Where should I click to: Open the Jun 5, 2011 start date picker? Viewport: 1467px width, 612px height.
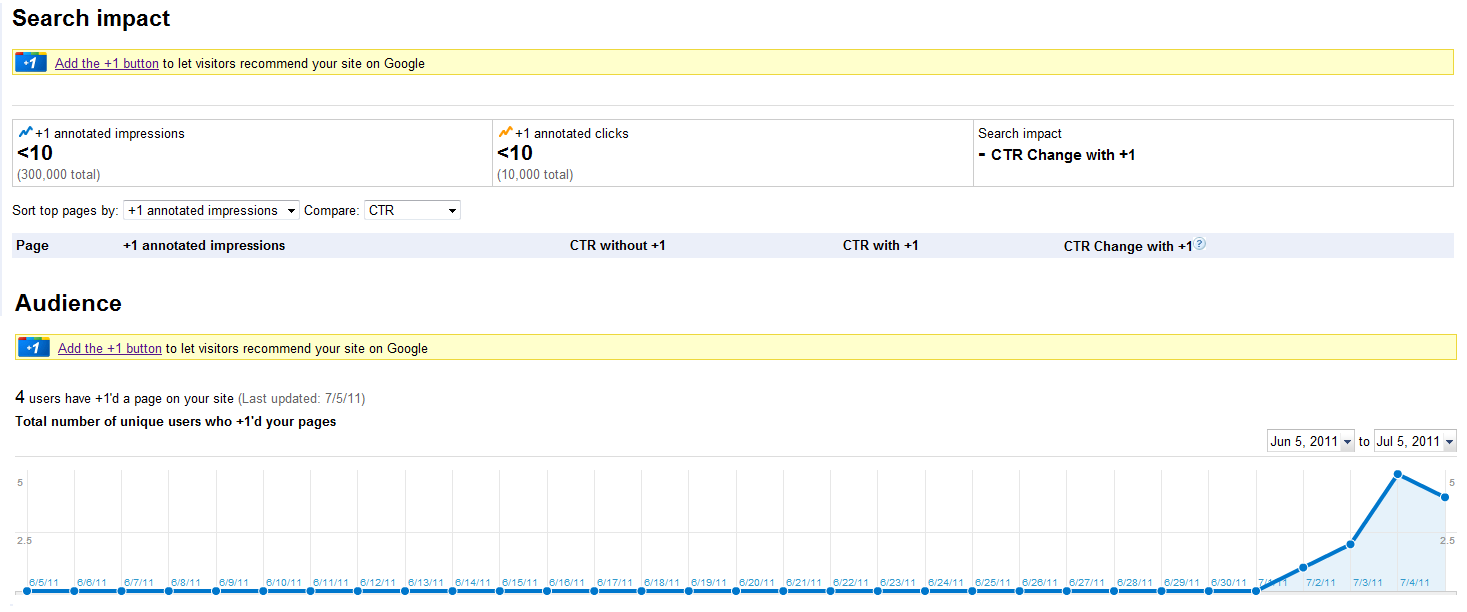pos(1310,441)
